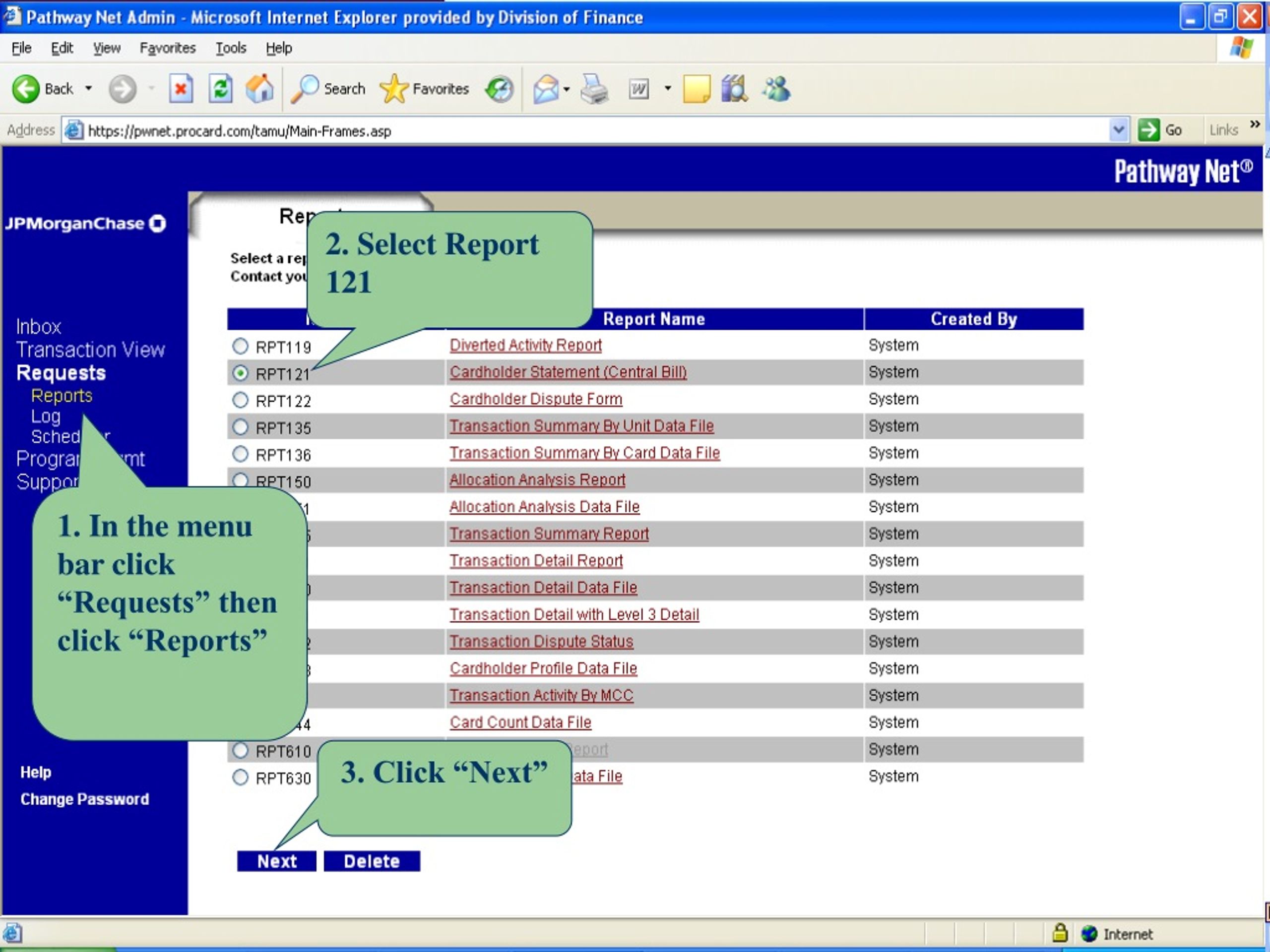Expand the Edit options dropdown arrow
The image size is (1270, 952).
click(x=667, y=88)
